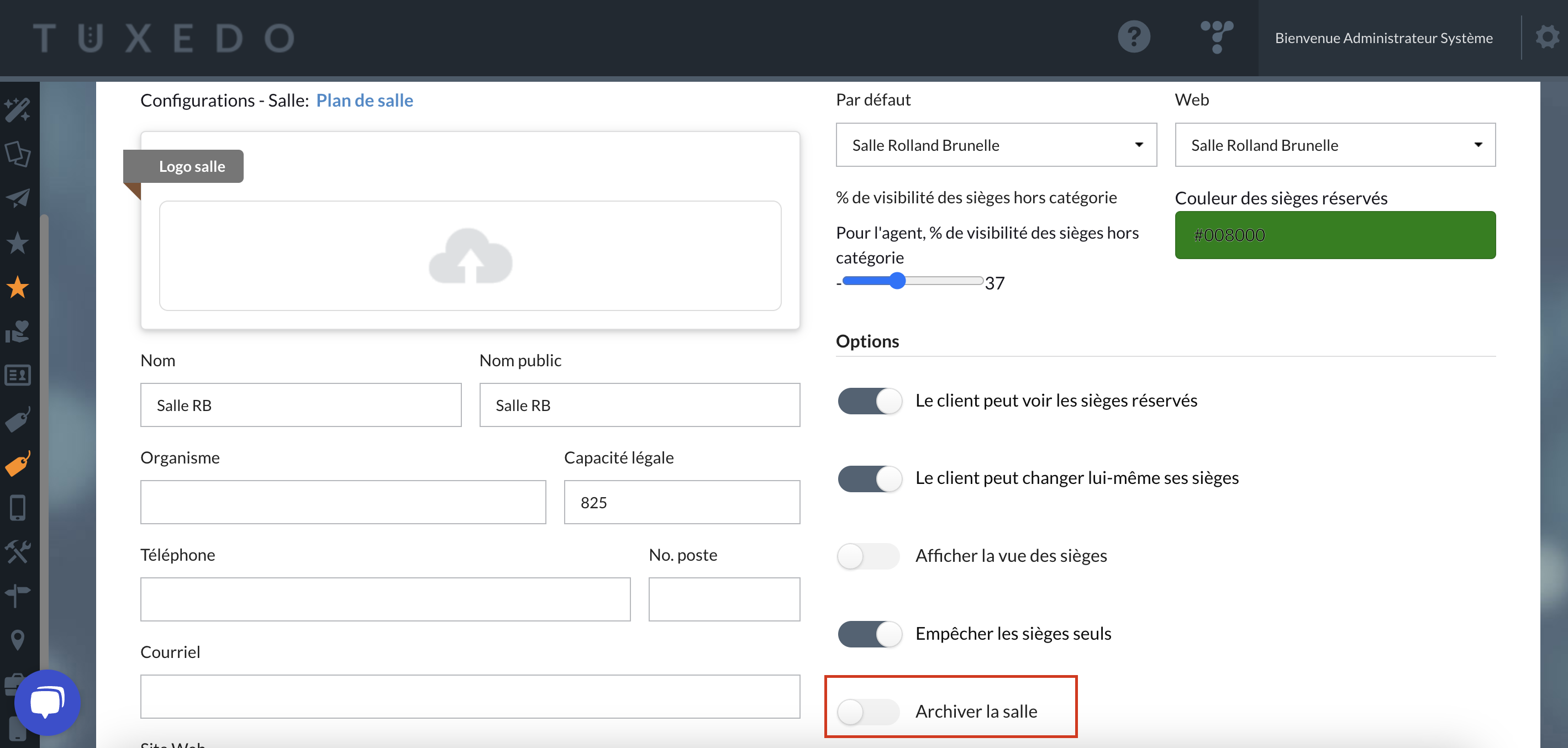The height and width of the screenshot is (748, 1568).
Task: Click the TUXEDO logo
Action: pyautogui.click(x=163, y=38)
